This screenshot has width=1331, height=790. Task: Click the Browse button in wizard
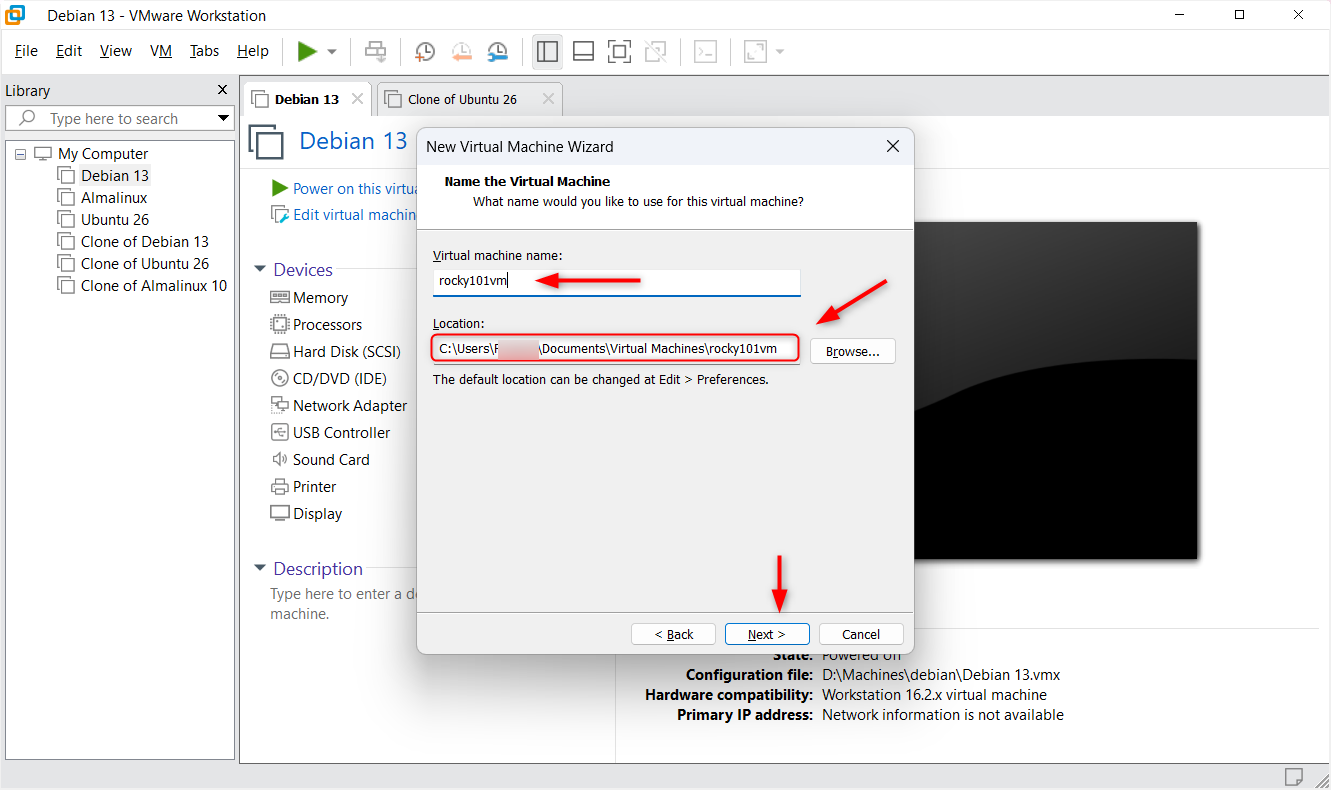(852, 351)
